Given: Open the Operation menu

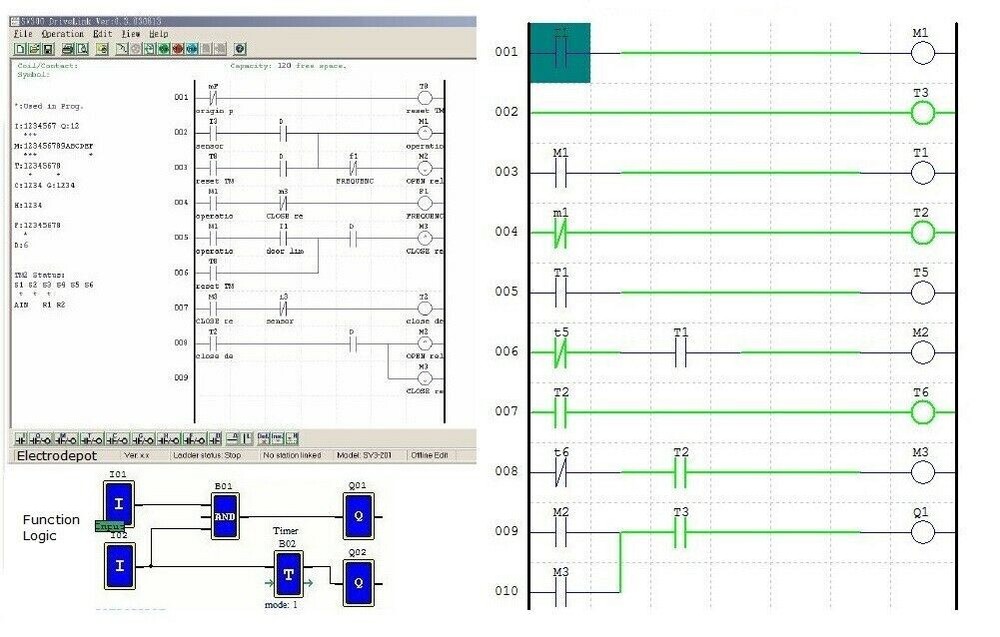Looking at the screenshot, I should [62, 34].
